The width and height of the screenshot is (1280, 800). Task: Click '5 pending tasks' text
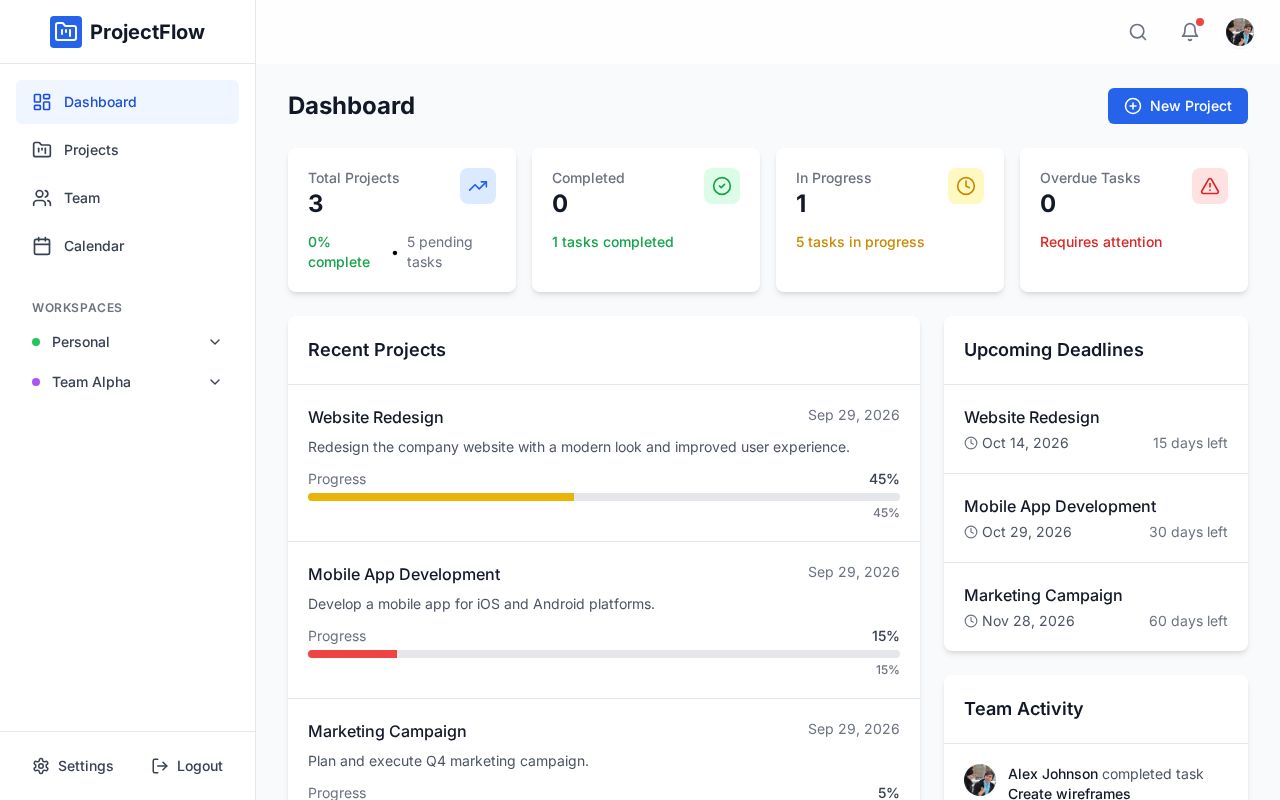click(x=440, y=252)
